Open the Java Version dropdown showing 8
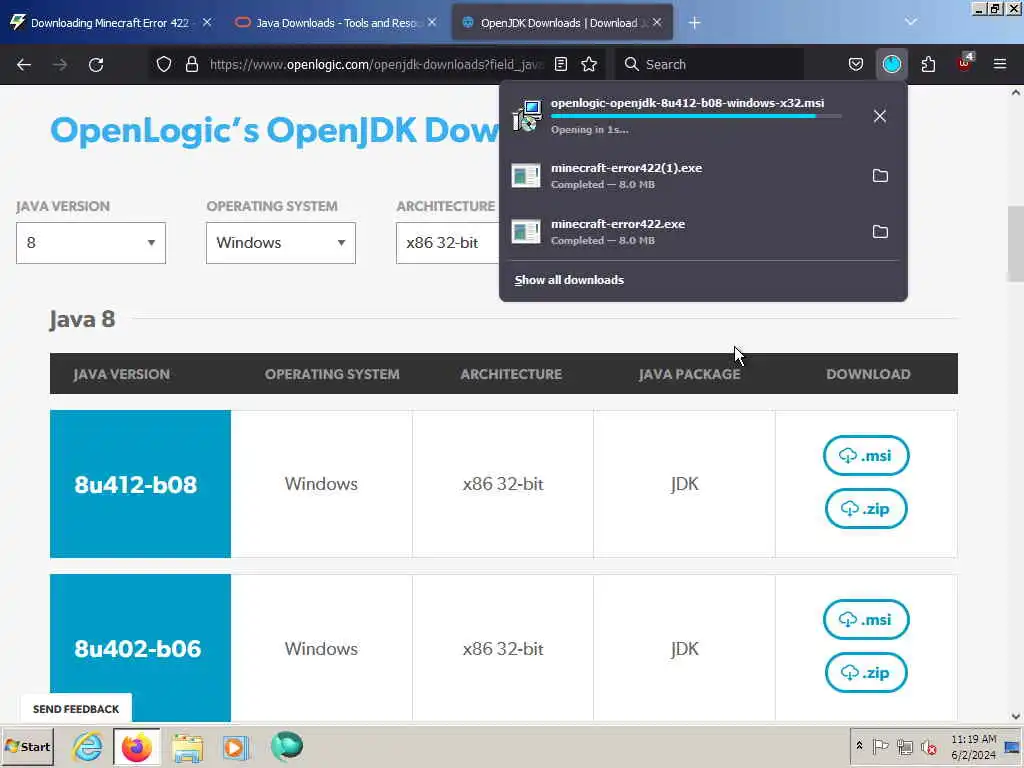Screen dimensions: 1024x768 click(91, 243)
